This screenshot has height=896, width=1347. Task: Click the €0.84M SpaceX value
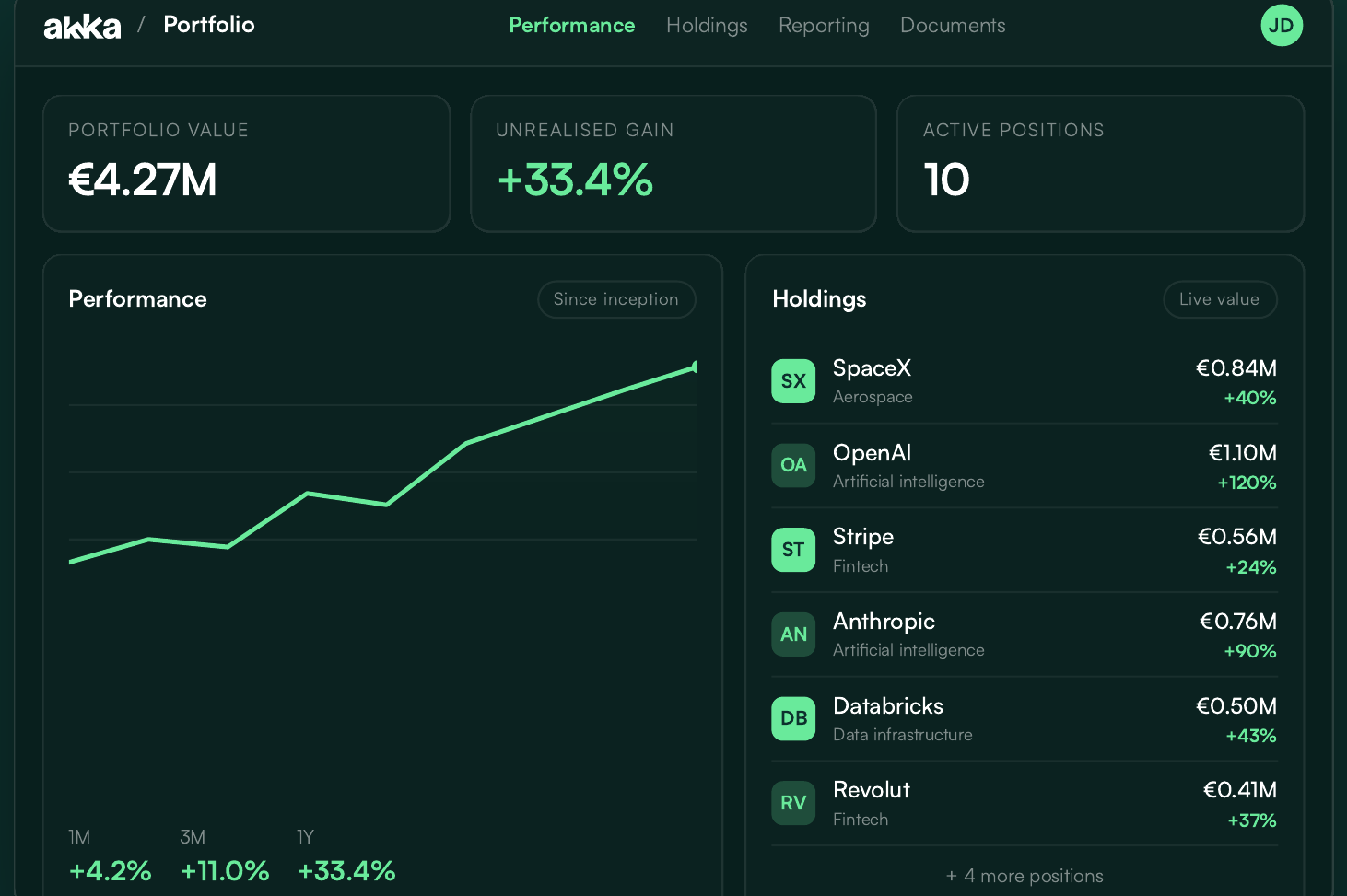click(x=1236, y=368)
